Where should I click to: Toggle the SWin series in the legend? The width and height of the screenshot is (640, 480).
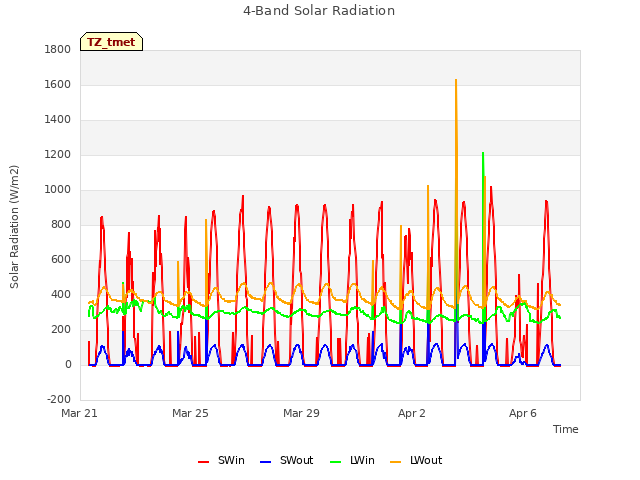click(221, 461)
